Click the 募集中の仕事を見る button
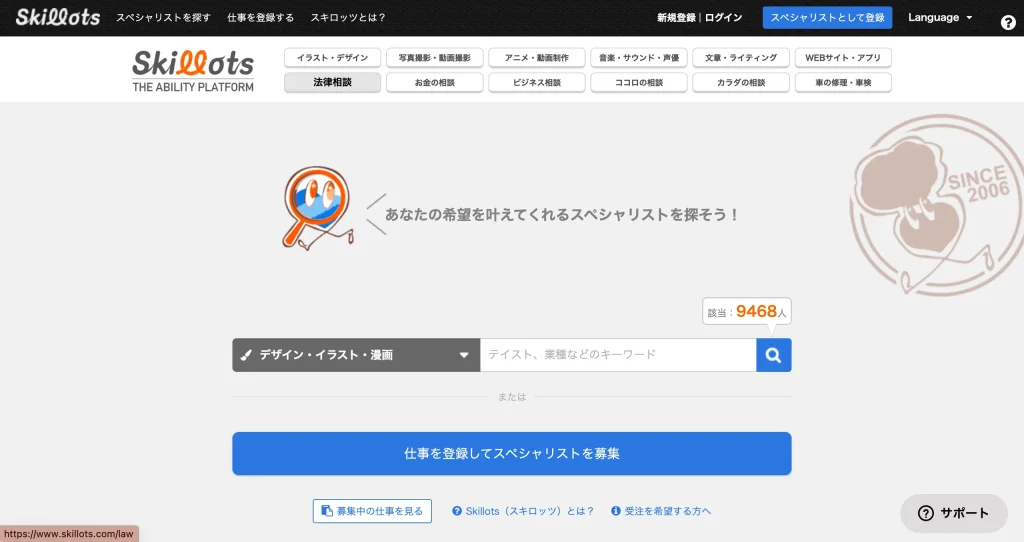1024x542 pixels. tap(372, 511)
